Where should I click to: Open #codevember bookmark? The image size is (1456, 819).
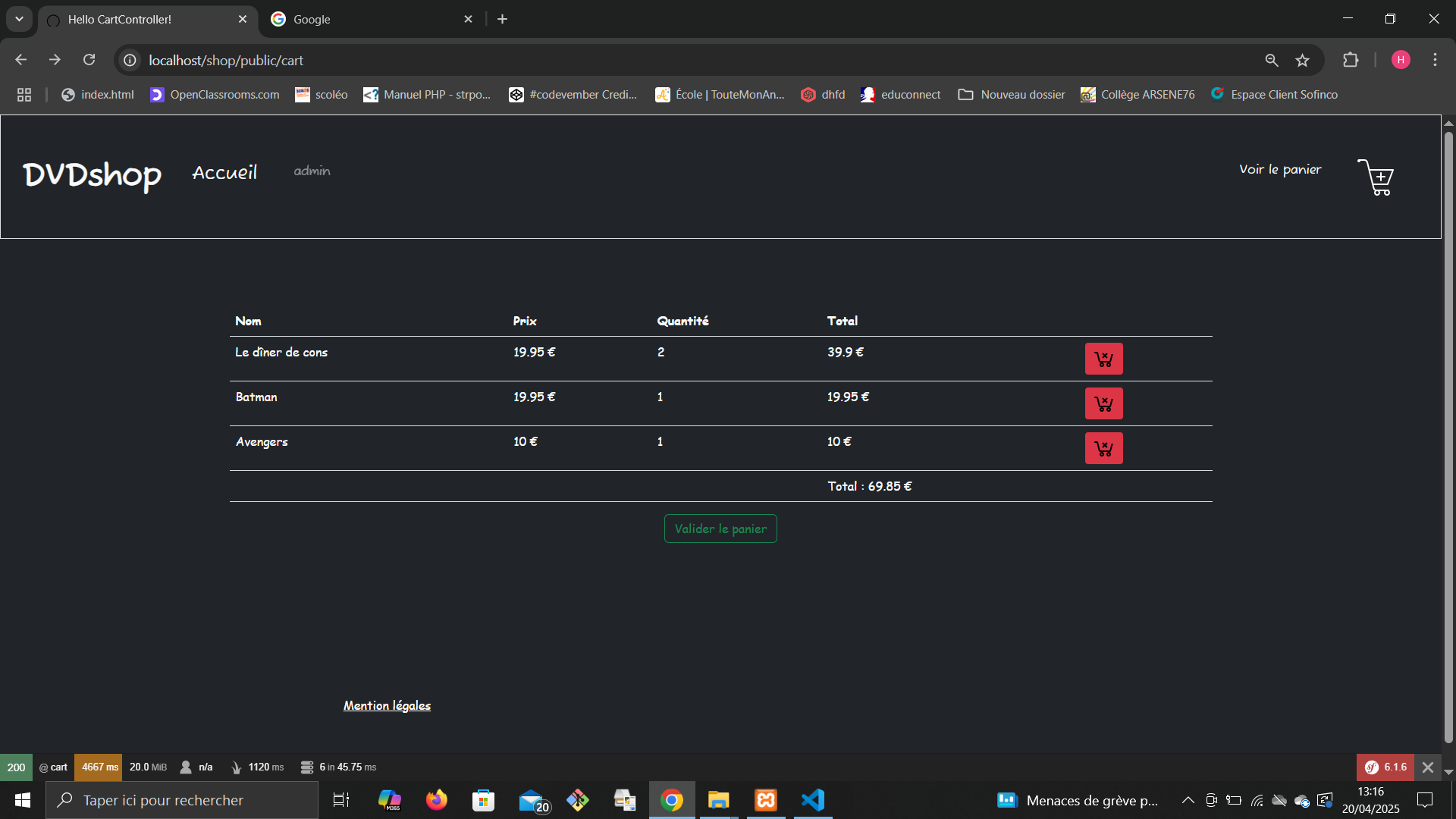coord(573,95)
